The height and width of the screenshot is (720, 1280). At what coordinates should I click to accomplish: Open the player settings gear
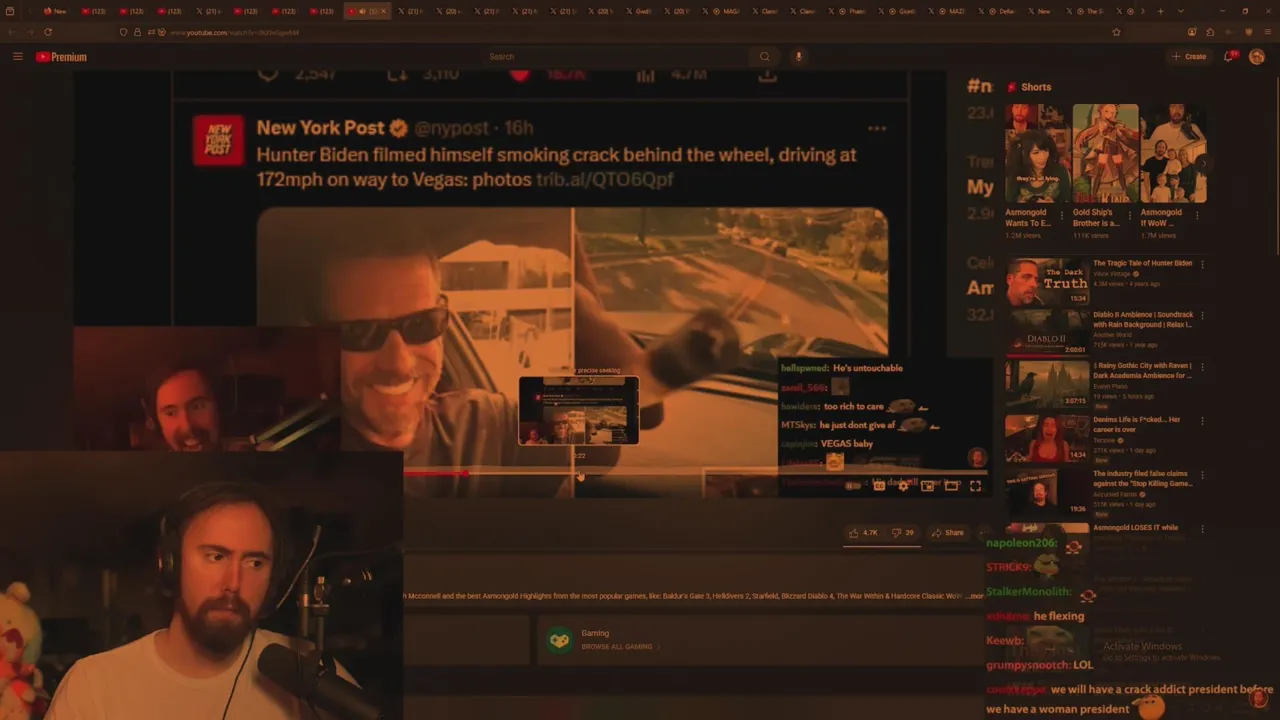(903, 486)
